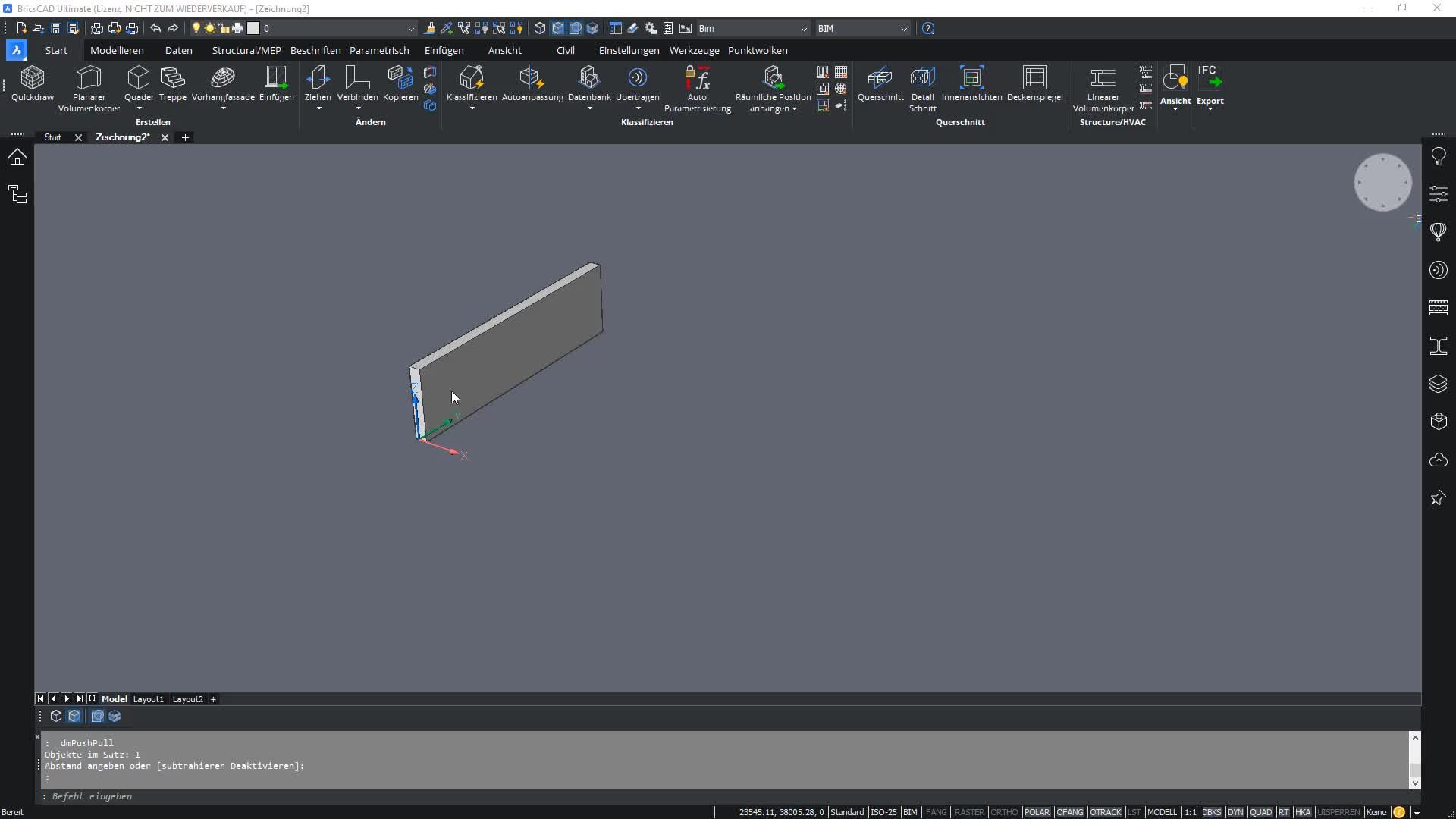Open the help question mark icon
1456x819 pixels.
(x=928, y=28)
